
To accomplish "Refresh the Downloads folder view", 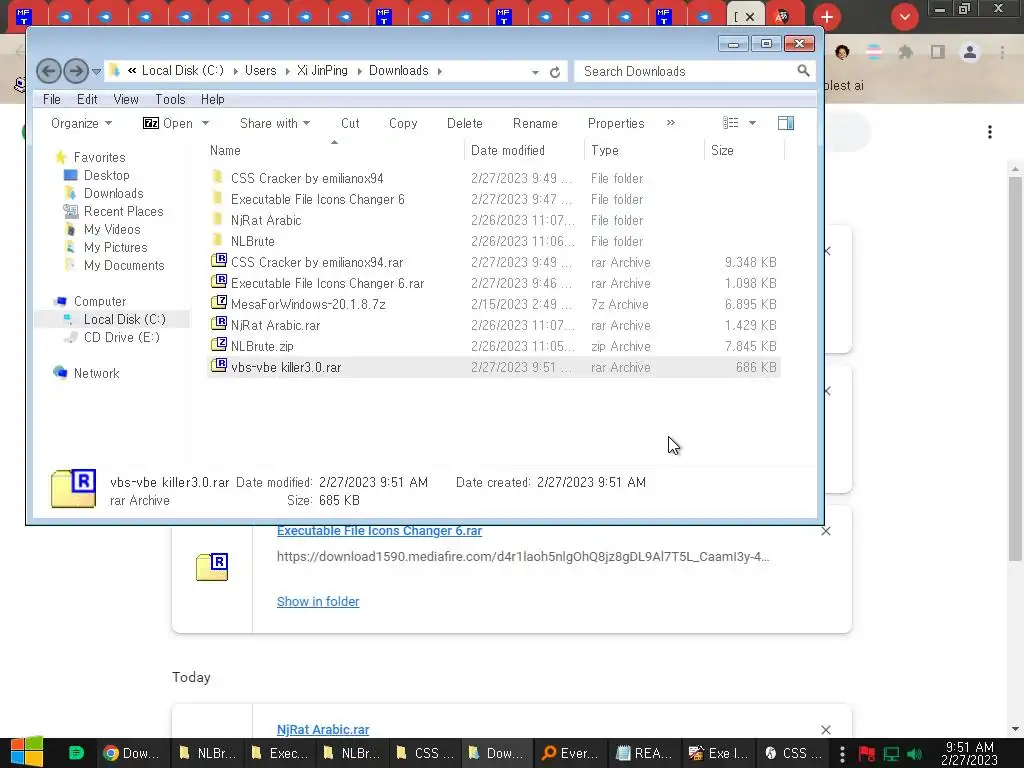I will coord(554,72).
